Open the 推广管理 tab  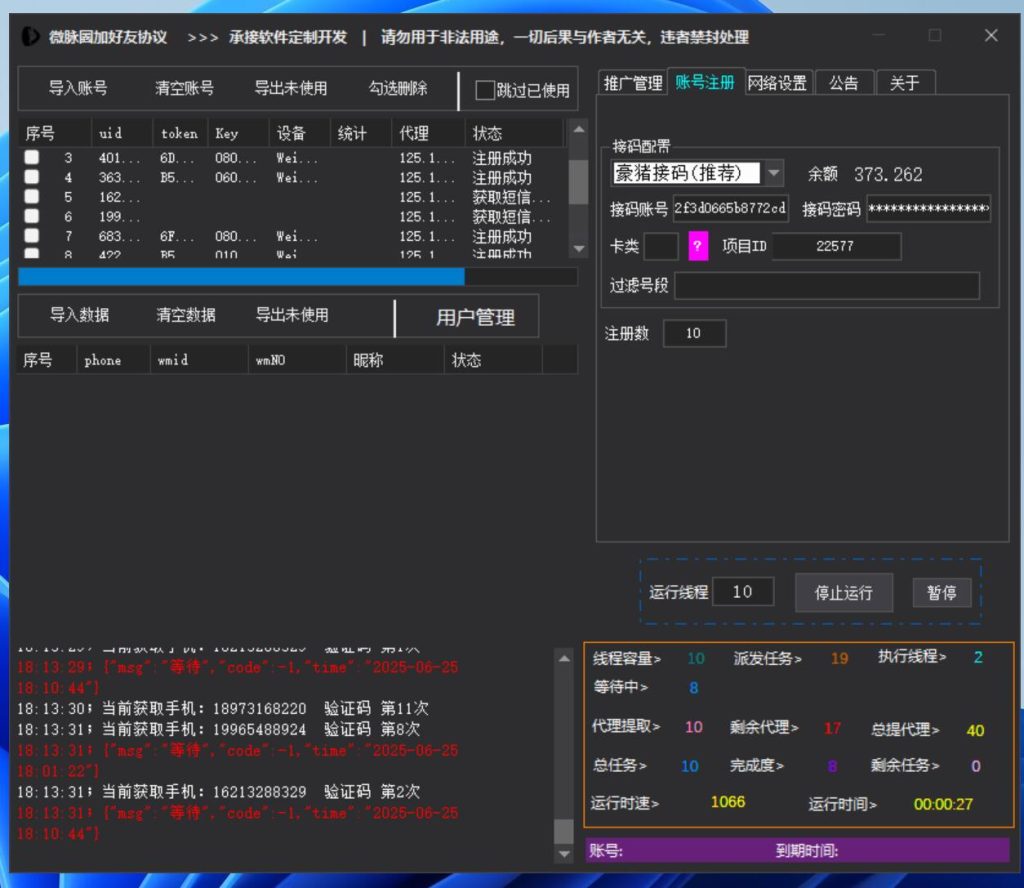tap(632, 83)
